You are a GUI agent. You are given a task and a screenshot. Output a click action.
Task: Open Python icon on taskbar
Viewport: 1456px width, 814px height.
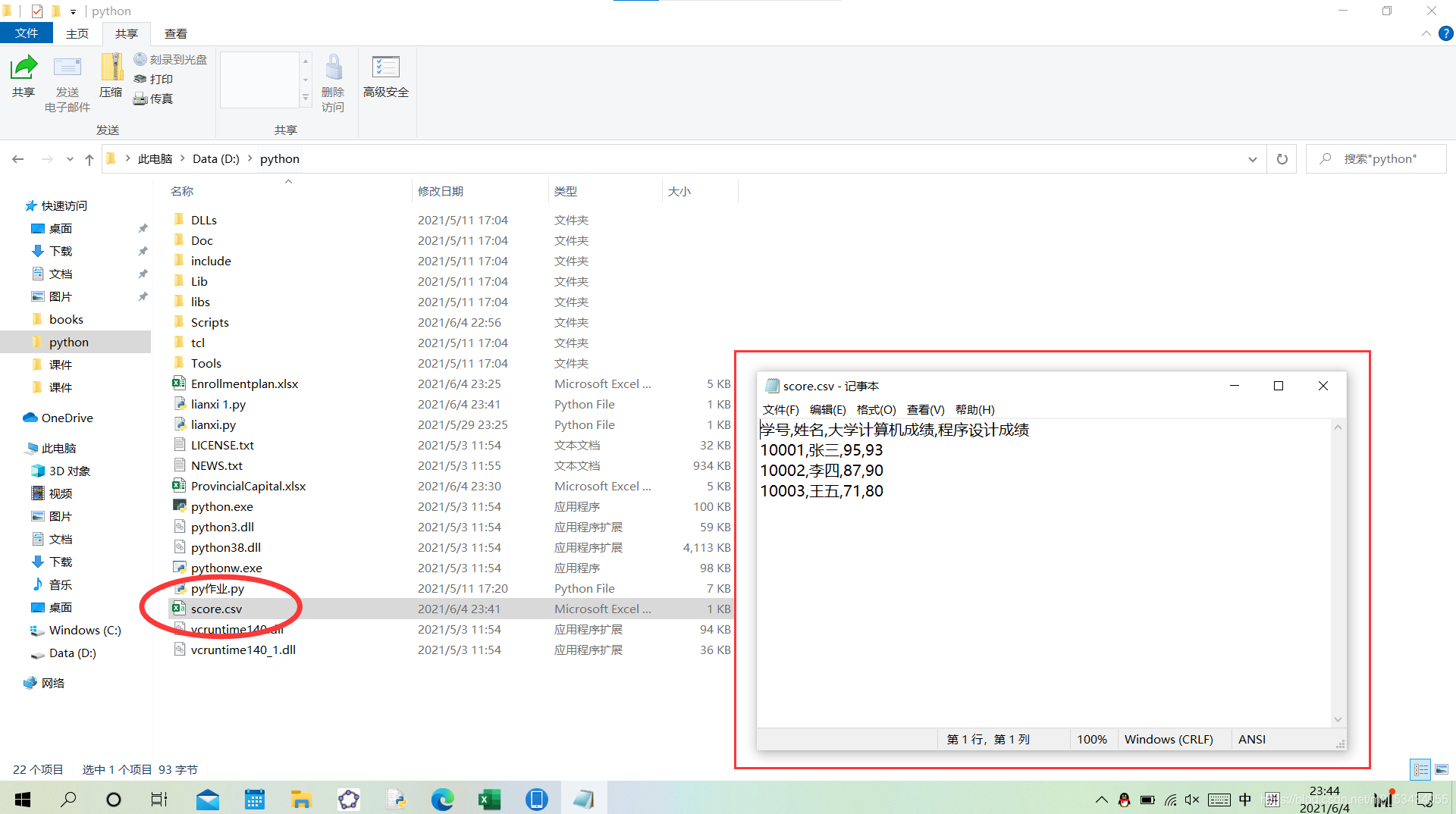tap(396, 799)
